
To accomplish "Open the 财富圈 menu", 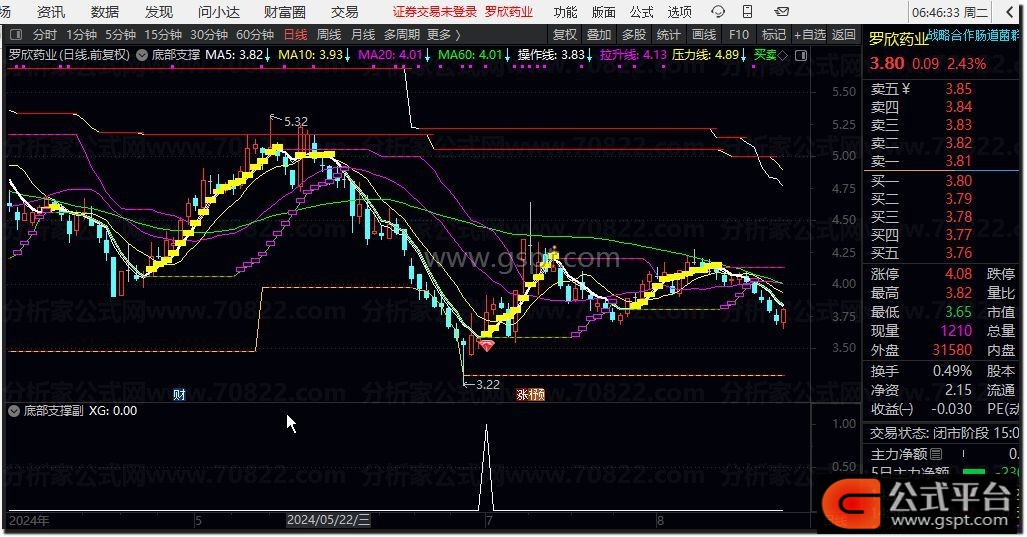I will click(x=285, y=12).
